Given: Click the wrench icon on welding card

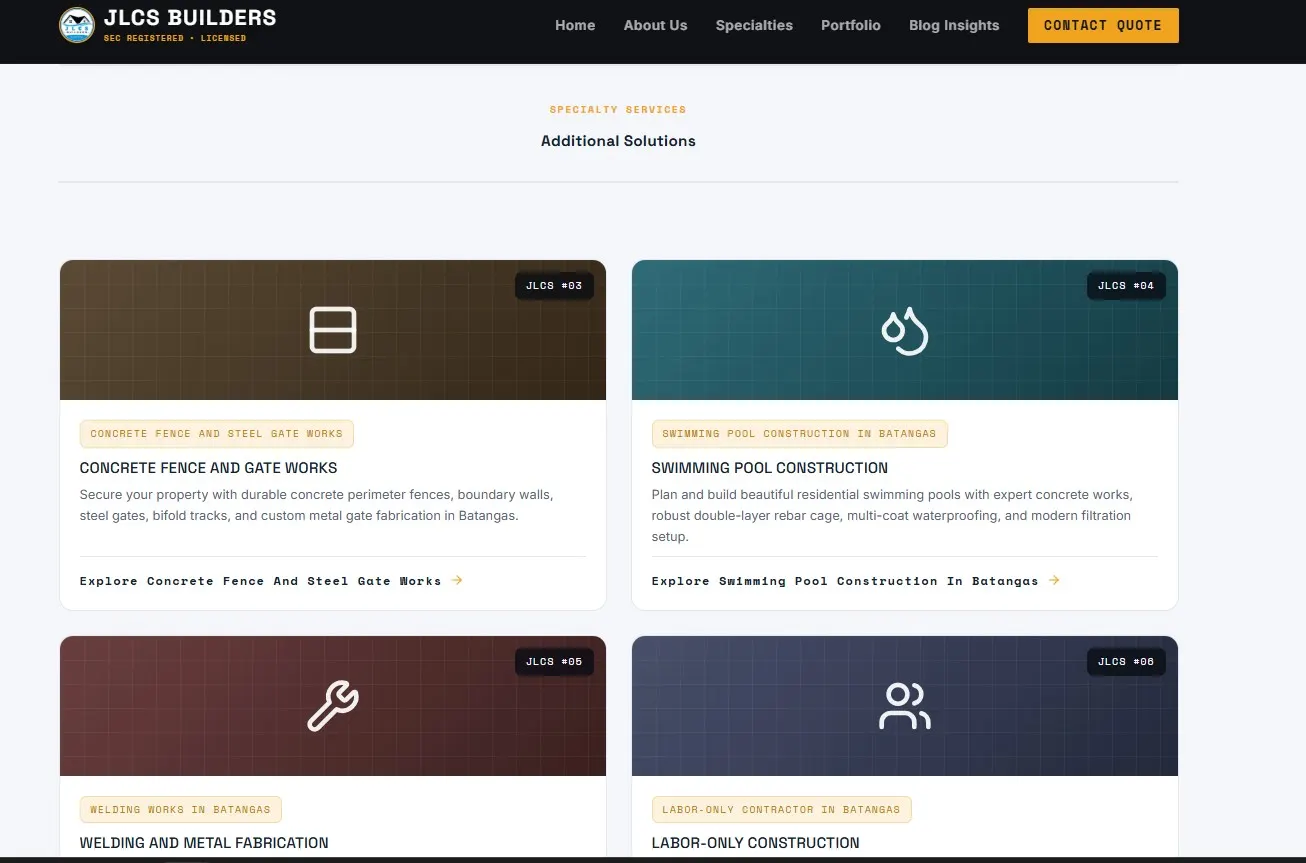Looking at the screenshot, I should (333, 706).
